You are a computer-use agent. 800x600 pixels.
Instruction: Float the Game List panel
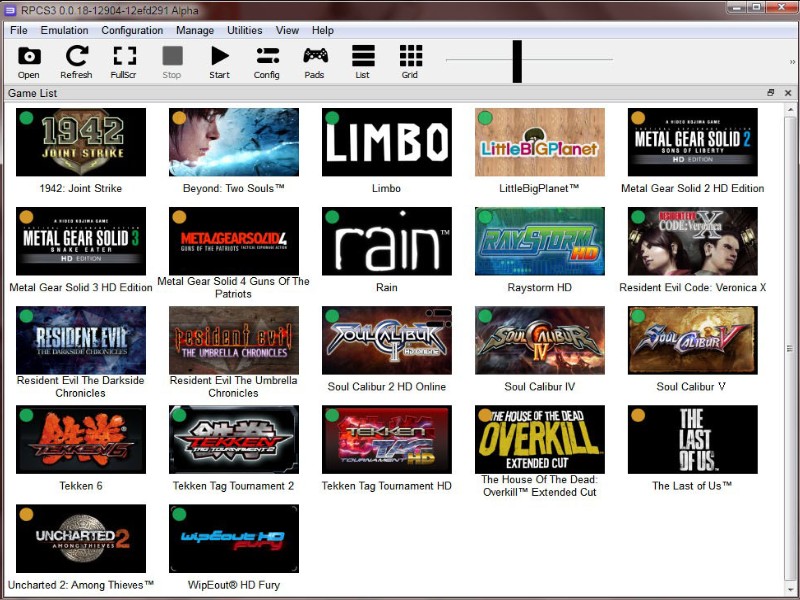pos(770,92)
